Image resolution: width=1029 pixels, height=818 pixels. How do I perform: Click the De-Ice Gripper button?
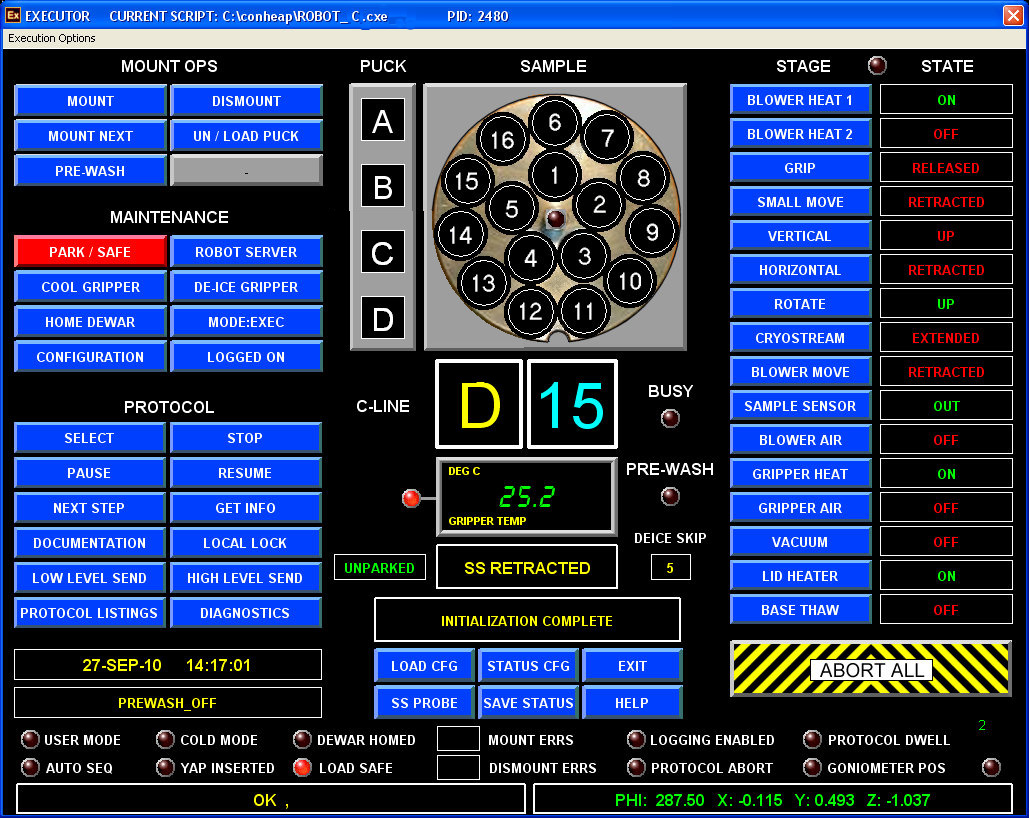tap(246, 287)
